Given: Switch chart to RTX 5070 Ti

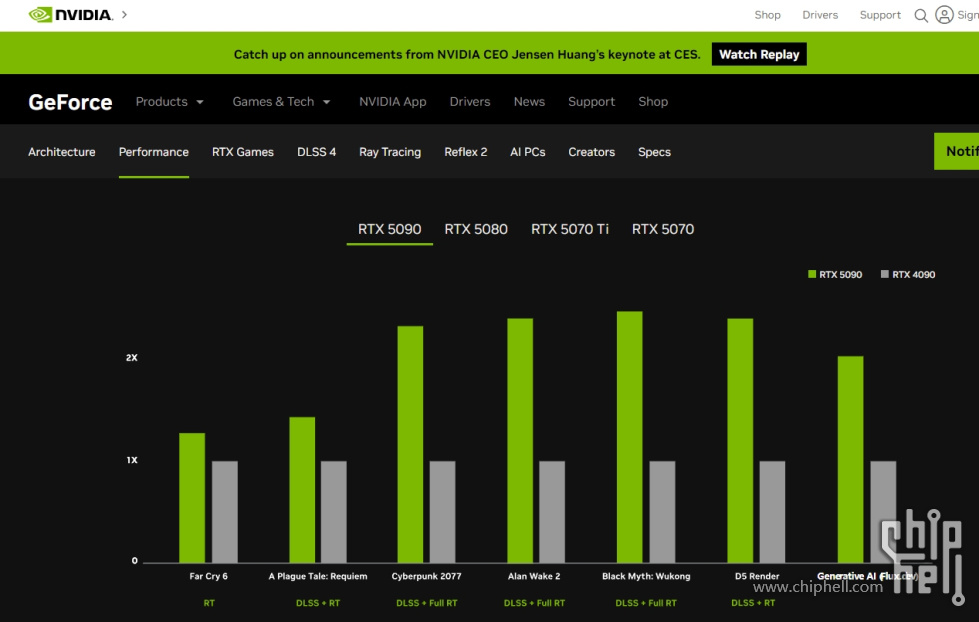Looking at the screenshot, I should 569,229.
